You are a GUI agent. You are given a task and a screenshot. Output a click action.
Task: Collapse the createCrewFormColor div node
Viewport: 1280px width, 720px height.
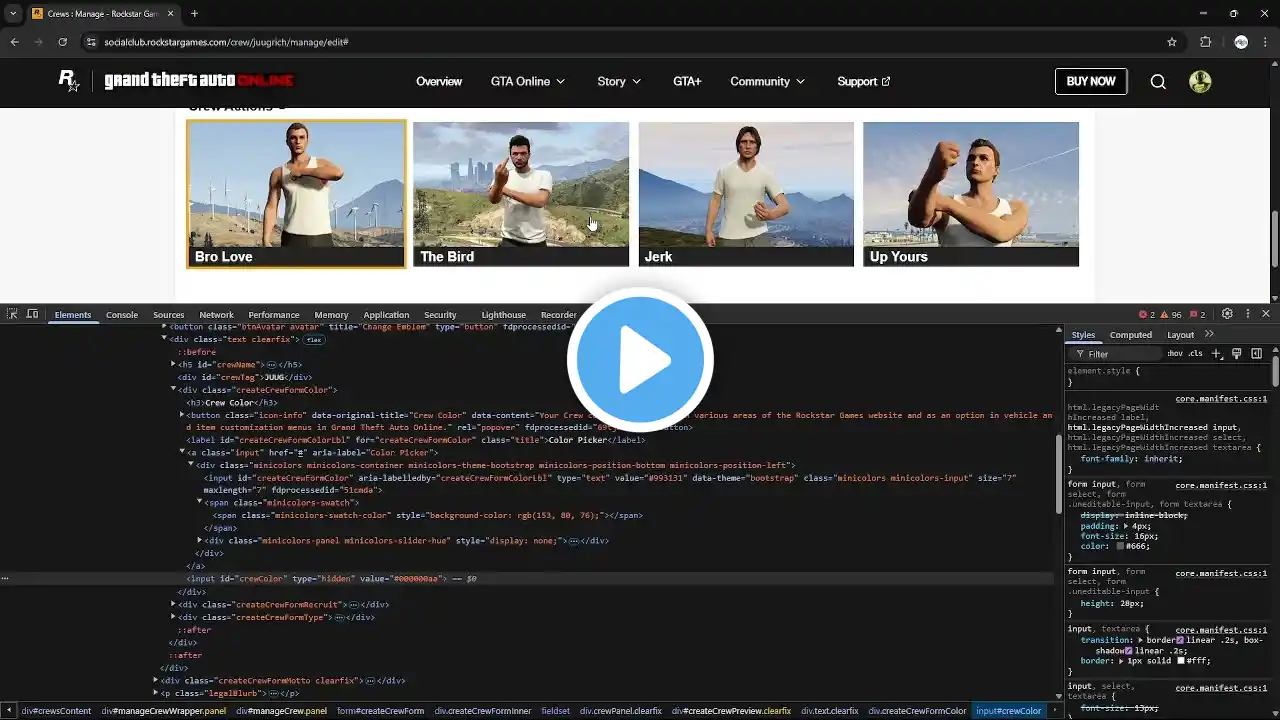174,390
